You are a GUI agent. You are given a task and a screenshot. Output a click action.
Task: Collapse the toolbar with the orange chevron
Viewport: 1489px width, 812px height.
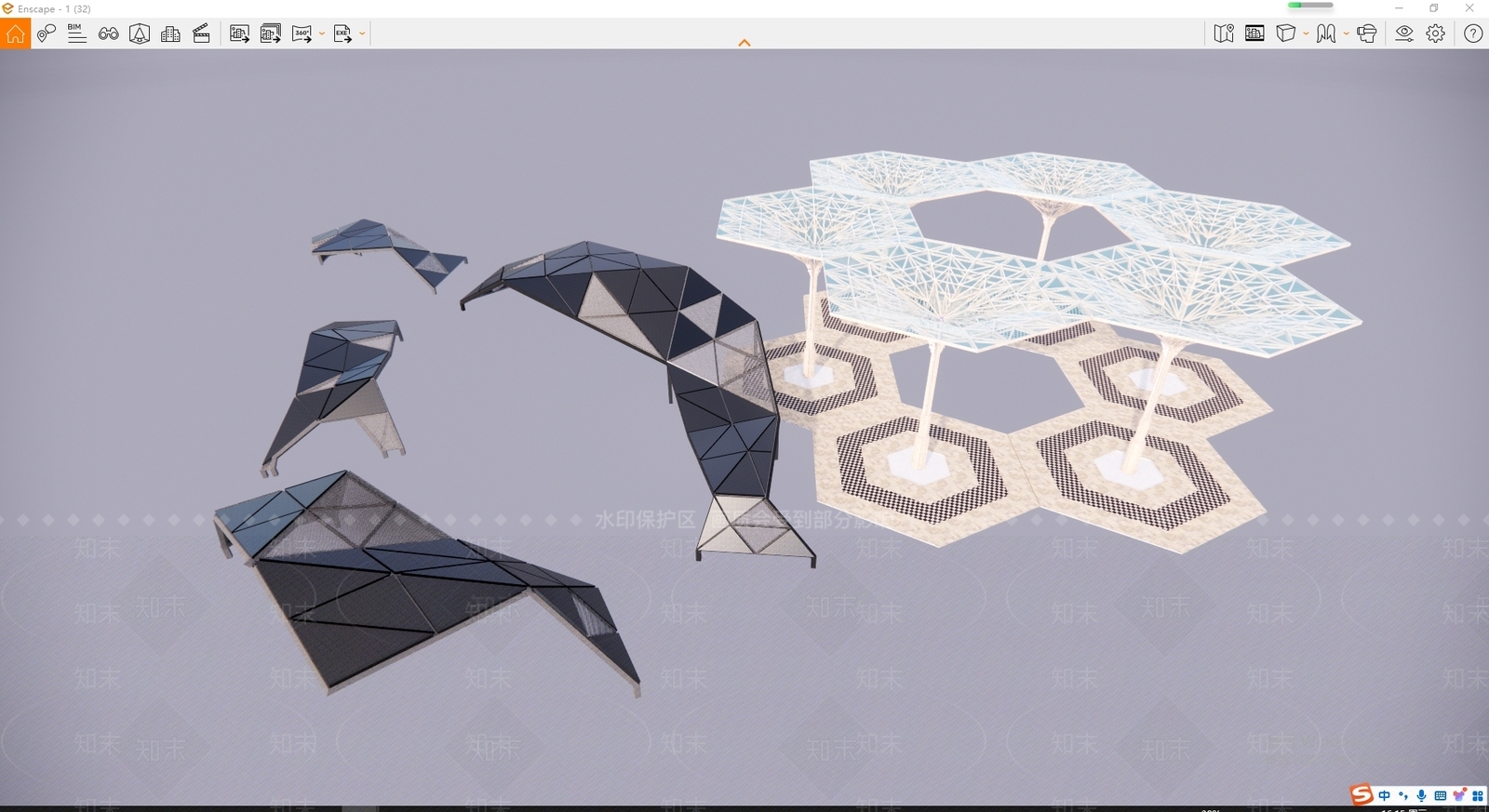tap(744, 43)
